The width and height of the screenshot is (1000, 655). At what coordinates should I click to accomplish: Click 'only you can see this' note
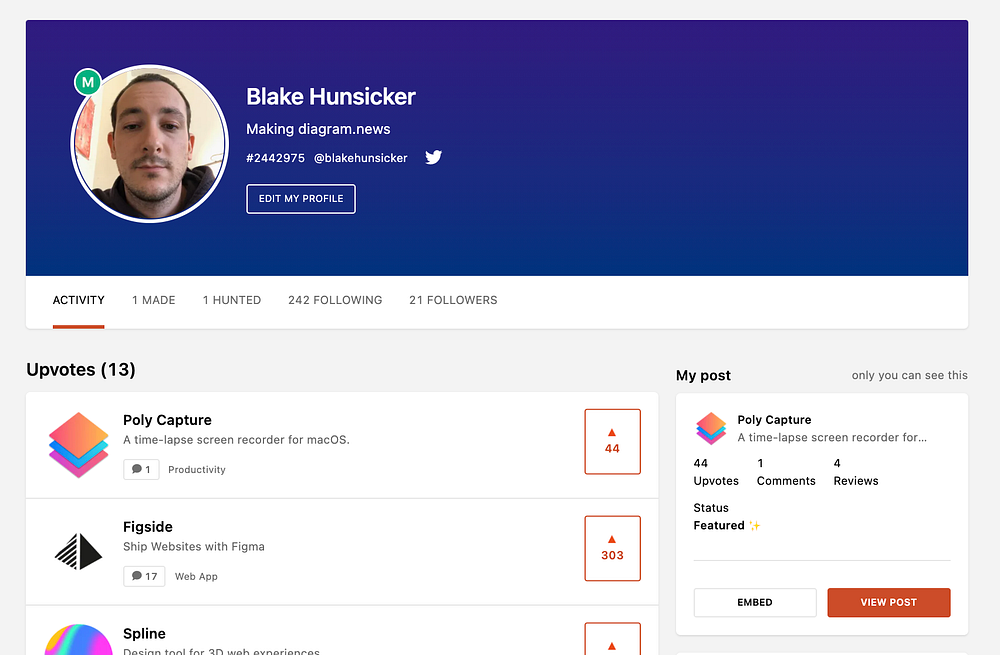coord(909,375)
